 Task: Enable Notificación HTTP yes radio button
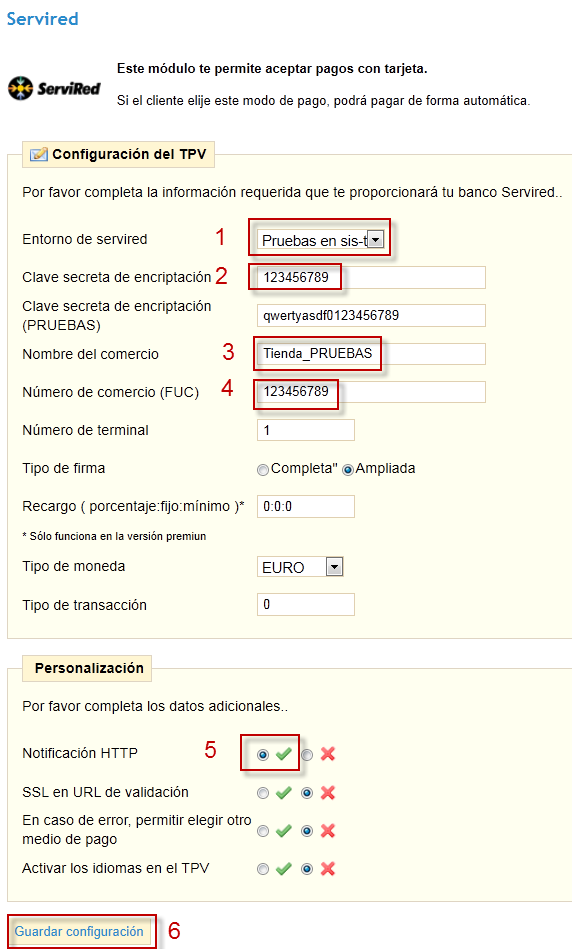[263, 755]
